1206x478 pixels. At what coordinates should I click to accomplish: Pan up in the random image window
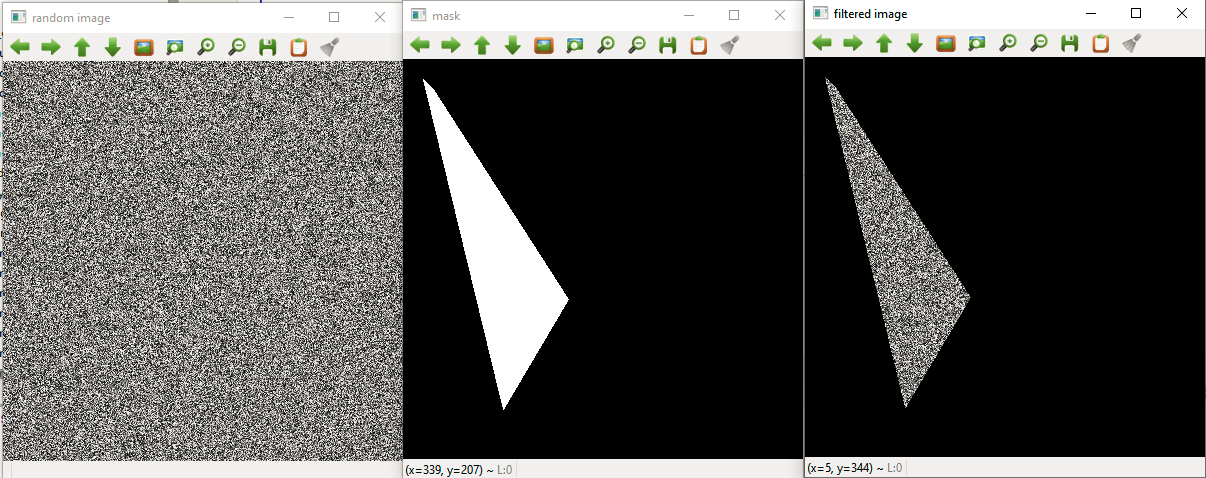(x=82, y=46)
